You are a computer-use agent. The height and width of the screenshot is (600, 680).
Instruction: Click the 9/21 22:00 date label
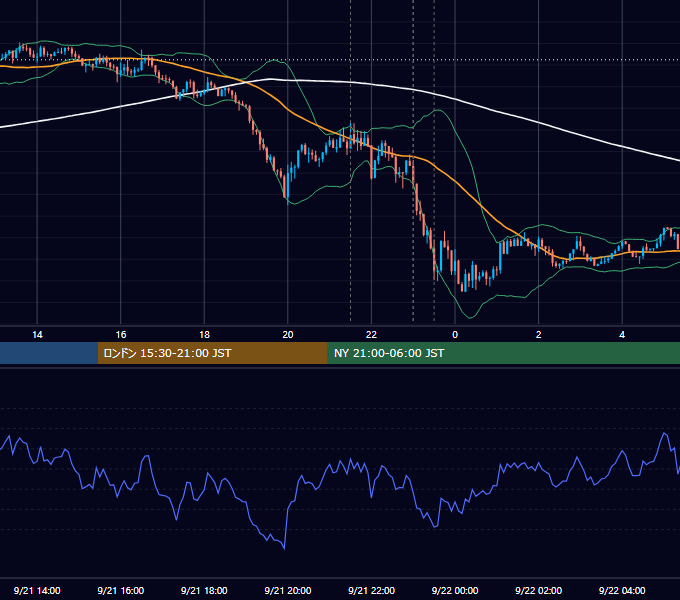(372, 590)
